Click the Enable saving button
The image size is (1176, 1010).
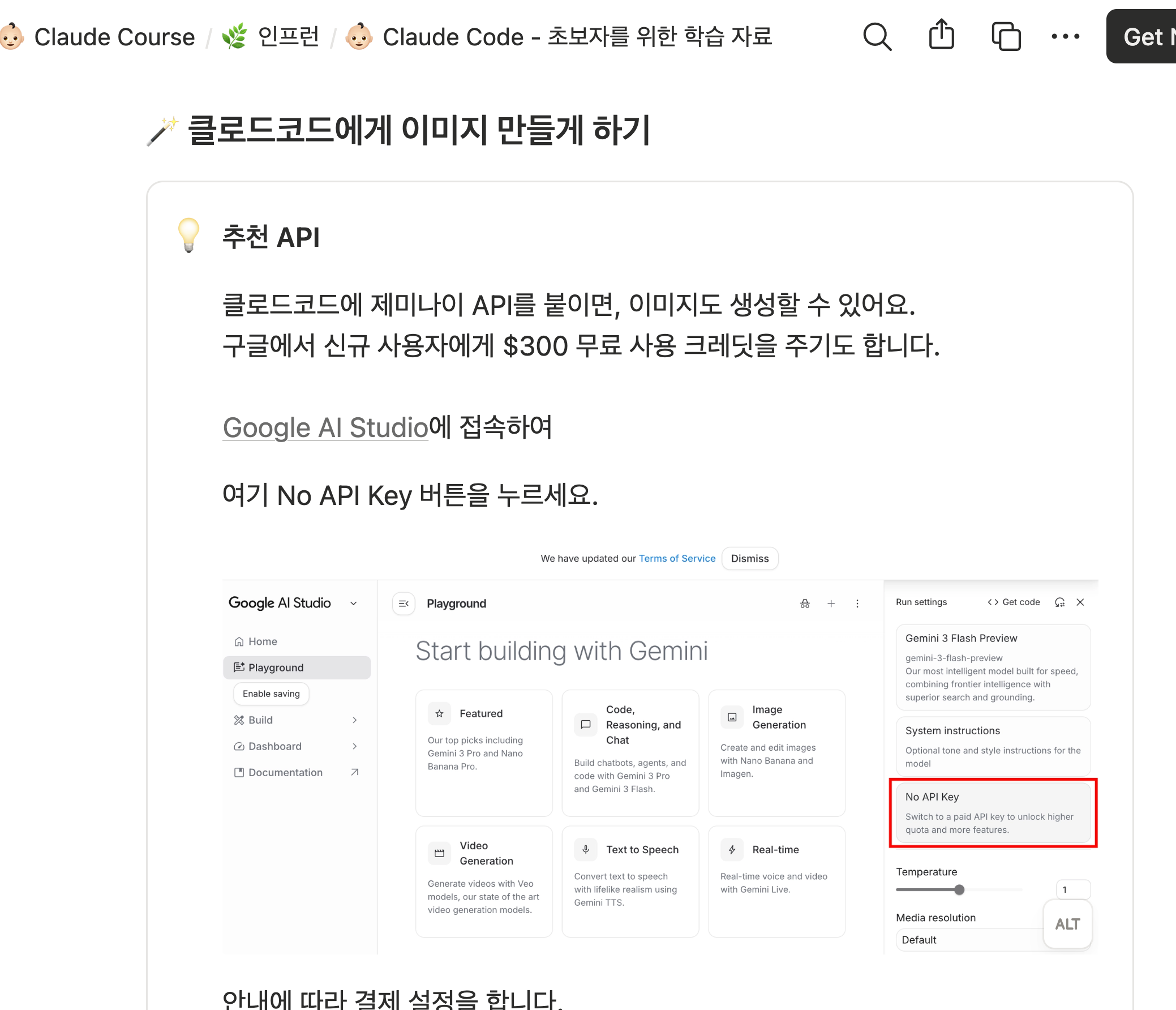pos(271,694)
